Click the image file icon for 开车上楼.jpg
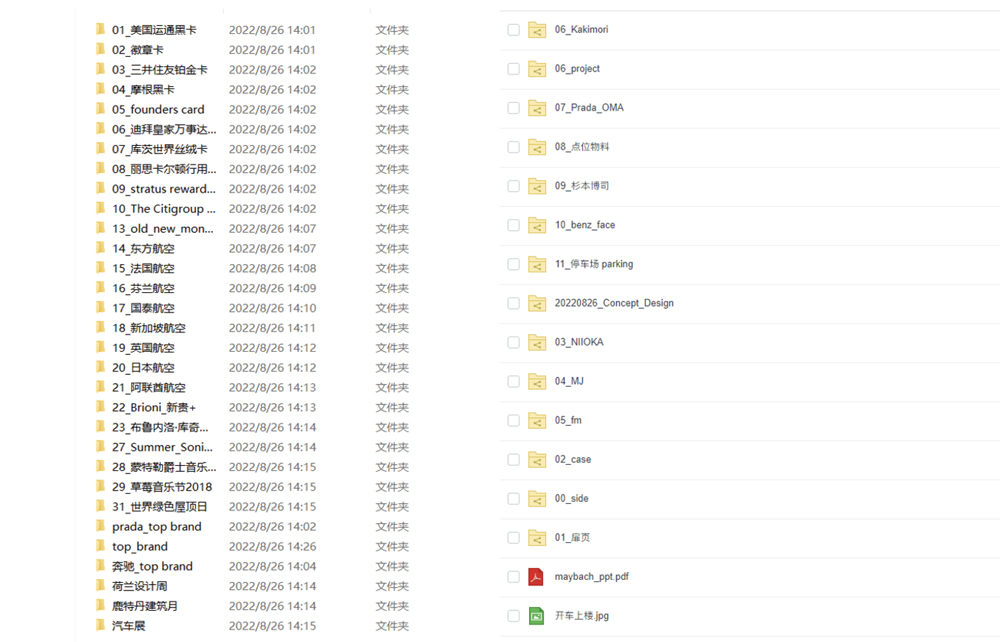This screenshot has height=642, width=1000. [536, 616]
